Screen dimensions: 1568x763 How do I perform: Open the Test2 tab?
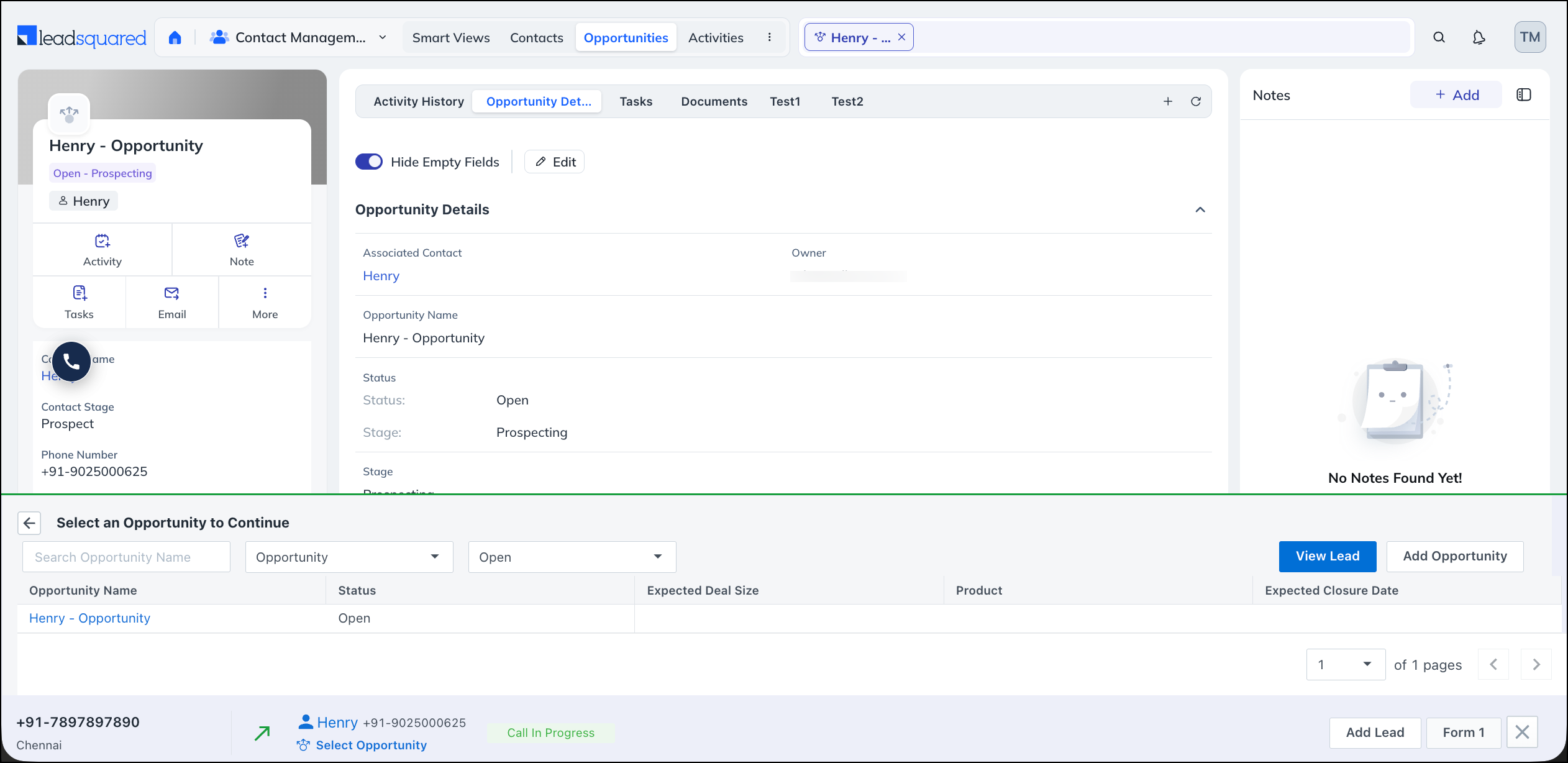pyautogui.click(x=847, y=101)
